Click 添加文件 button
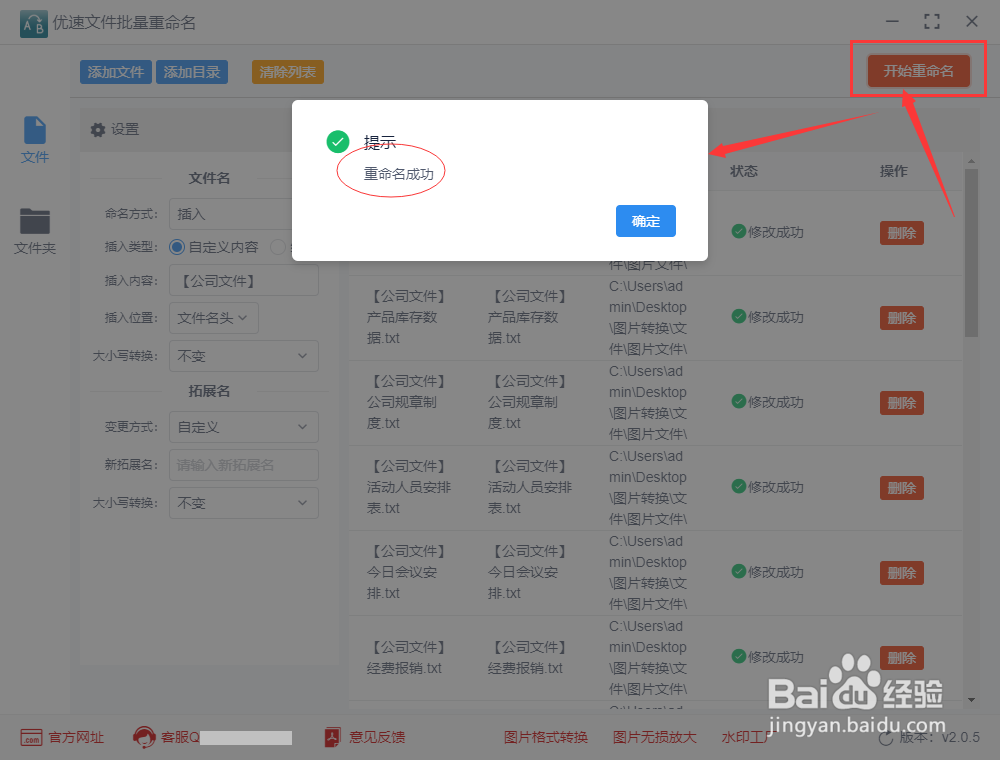The image size is (1000, 760). (115, 72)
